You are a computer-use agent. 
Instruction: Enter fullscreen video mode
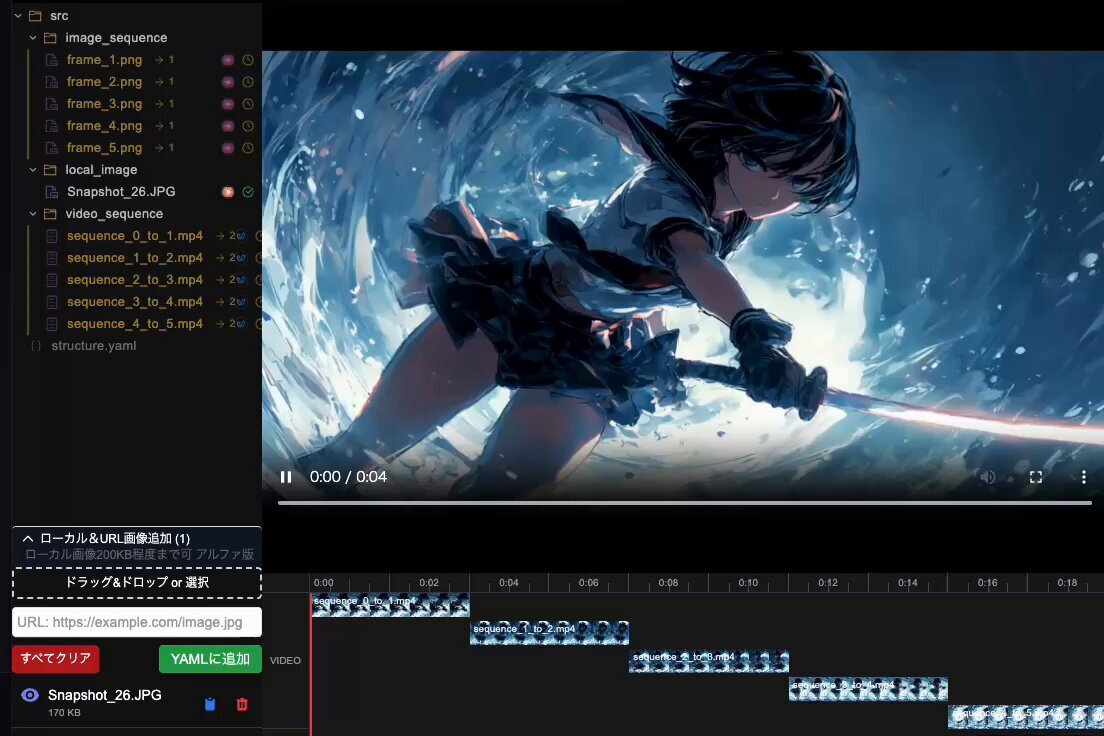tap(1036, 477)
